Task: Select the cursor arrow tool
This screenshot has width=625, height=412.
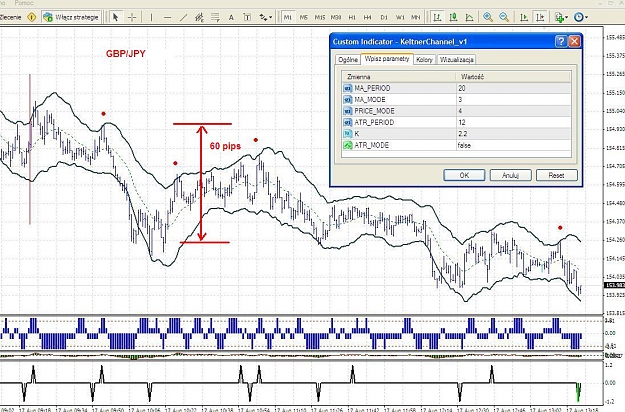Action: [116, 17]
